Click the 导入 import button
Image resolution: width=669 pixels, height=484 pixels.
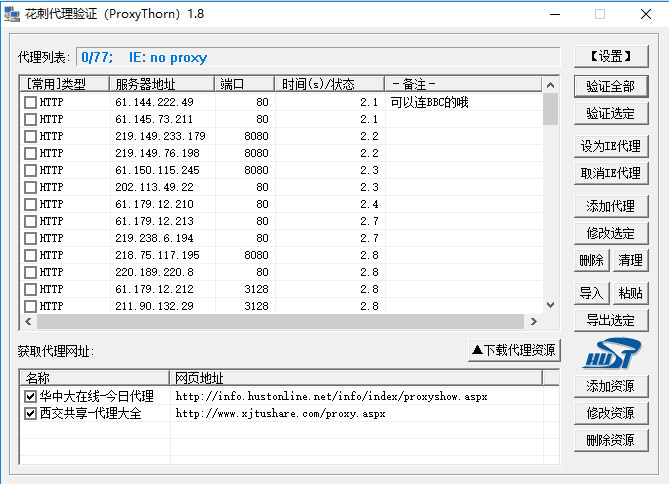point(591,293)
